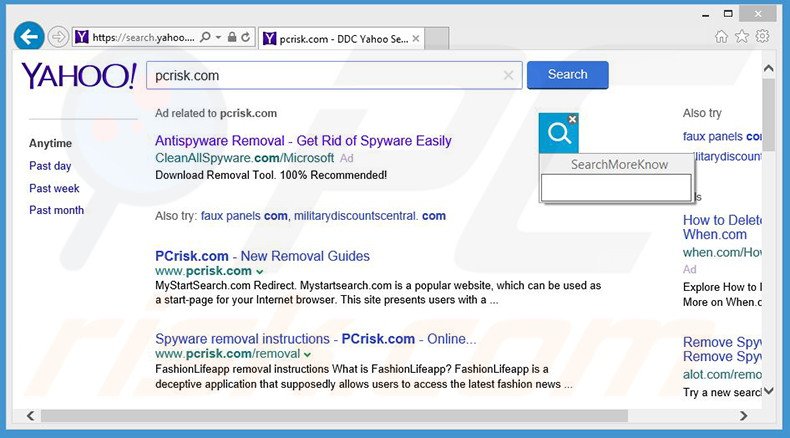Minimize the browser window
This screenshot has width=790, height=438.
coord(705,15)
